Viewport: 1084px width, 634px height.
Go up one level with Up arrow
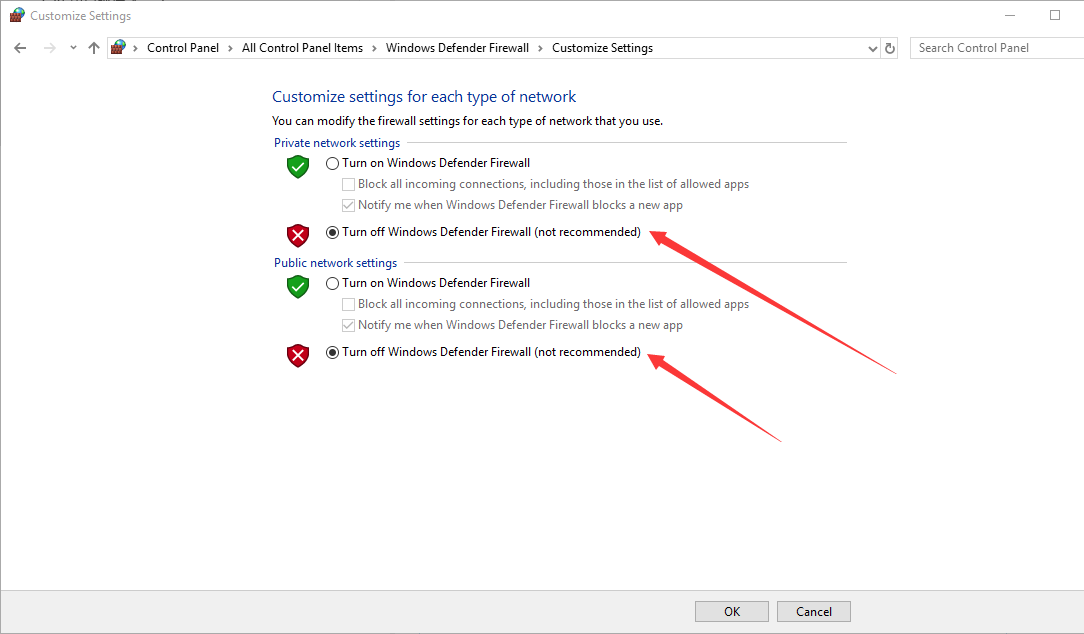93,48
